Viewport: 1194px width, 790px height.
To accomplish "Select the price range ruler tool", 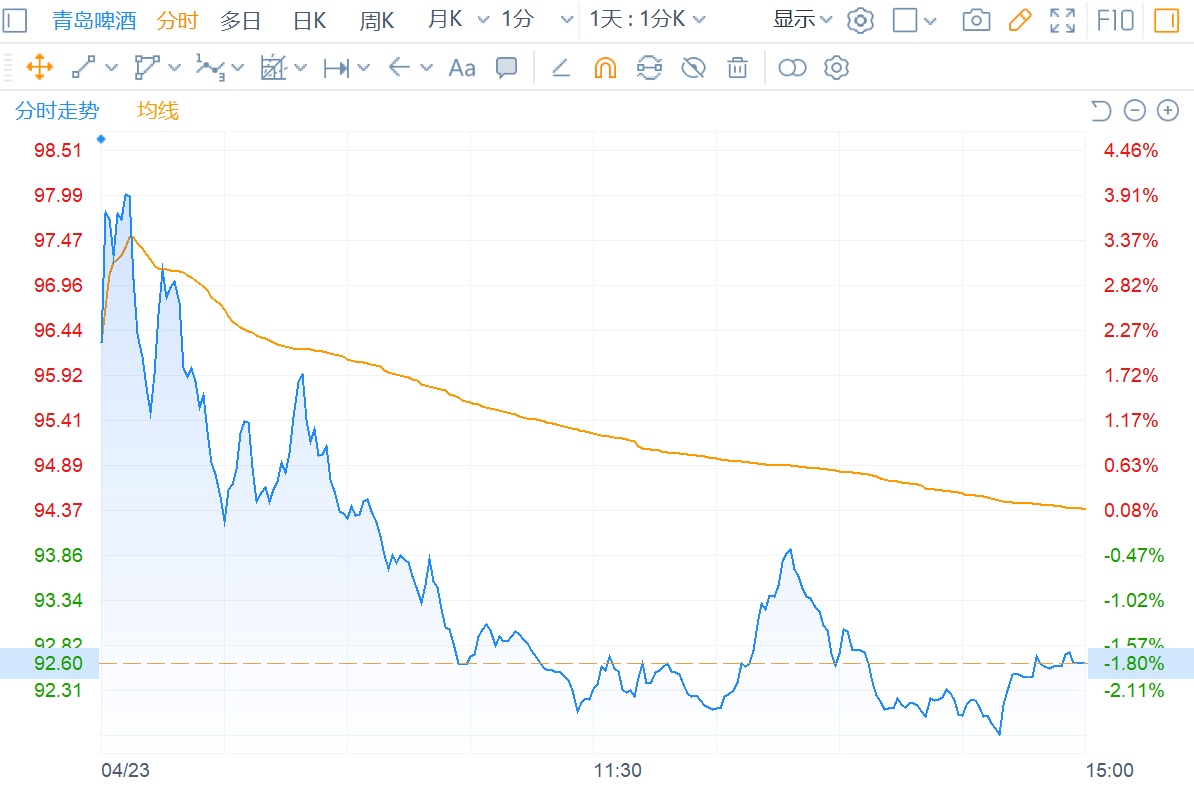I will 336,68.
